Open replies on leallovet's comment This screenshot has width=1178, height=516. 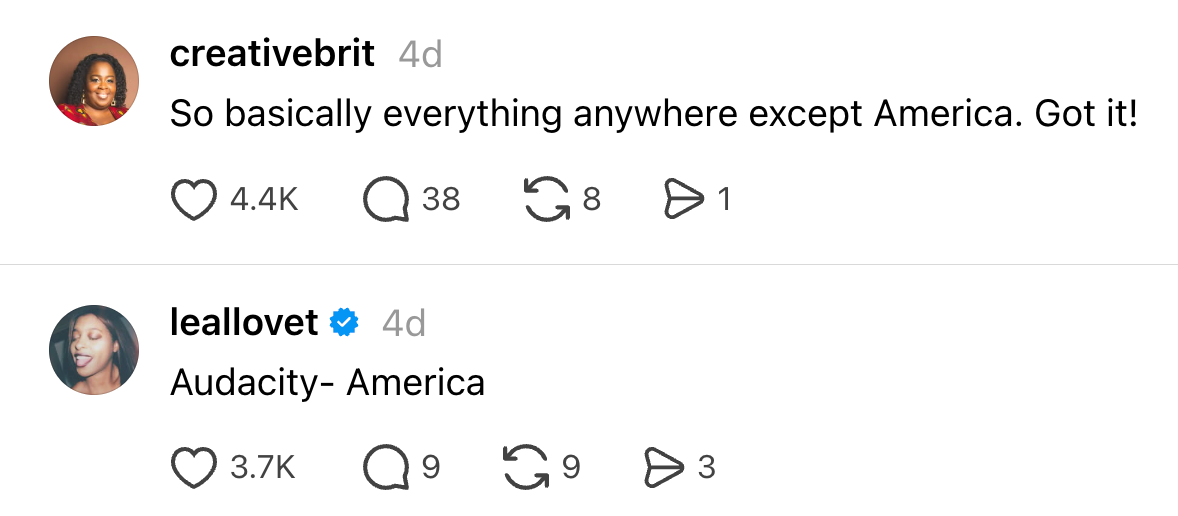click(386, 467)
